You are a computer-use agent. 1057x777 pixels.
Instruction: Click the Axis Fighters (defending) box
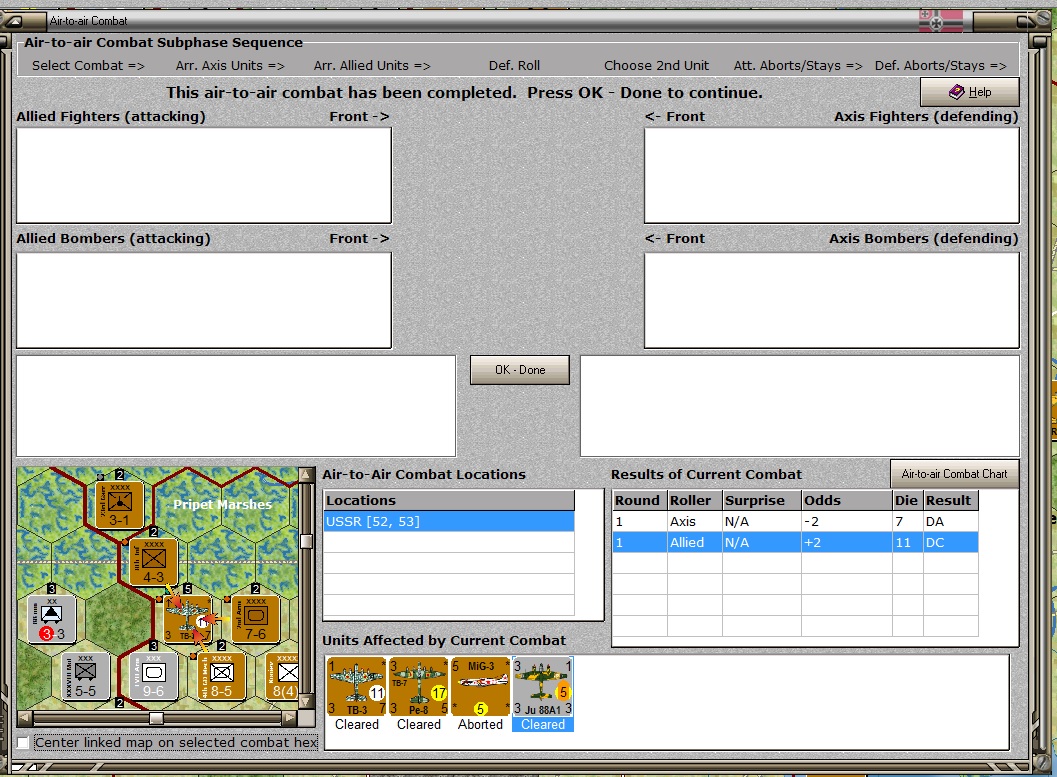(x=832, y=175)
